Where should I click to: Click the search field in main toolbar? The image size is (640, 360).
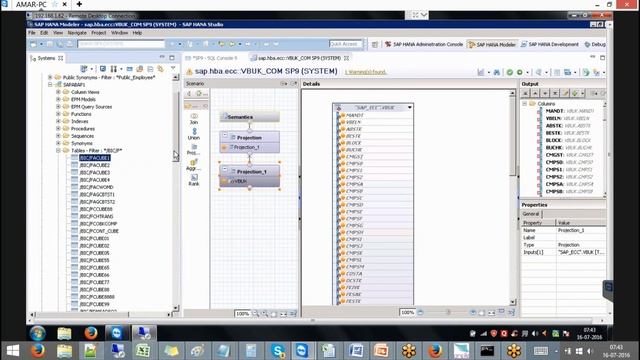121,44
